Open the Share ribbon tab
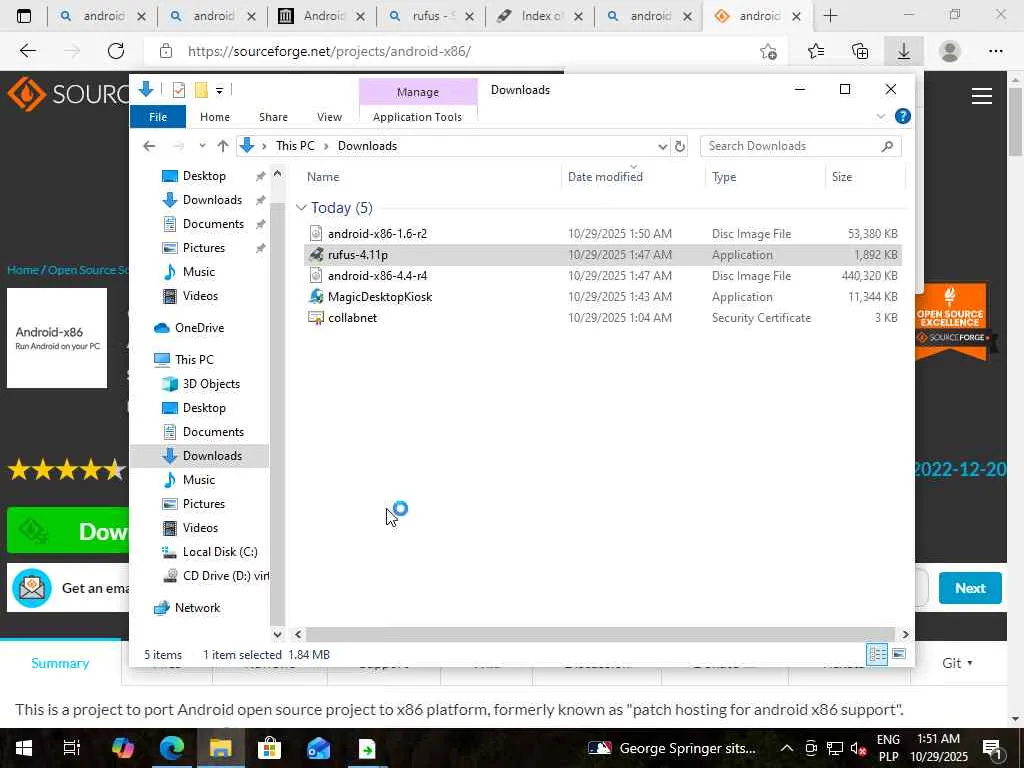Viewport: 1024px width, 768px height. coord(273,117)
